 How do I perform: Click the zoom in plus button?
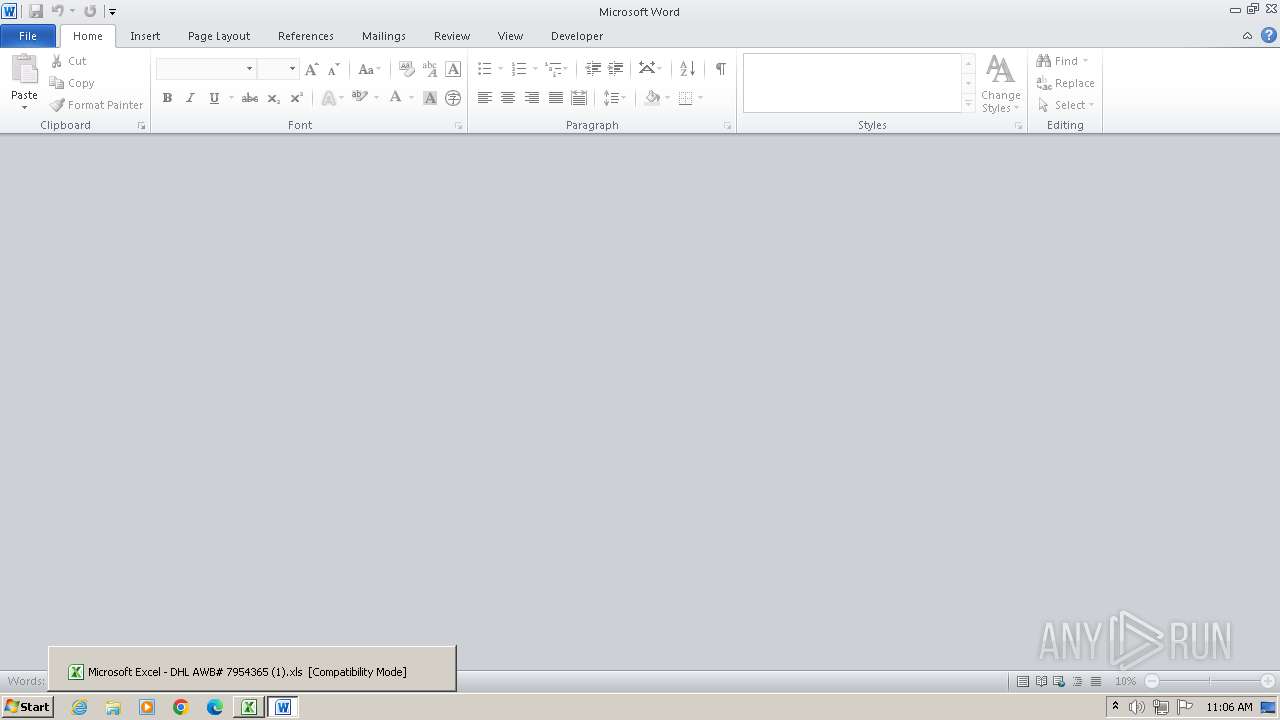(1268, 681)
